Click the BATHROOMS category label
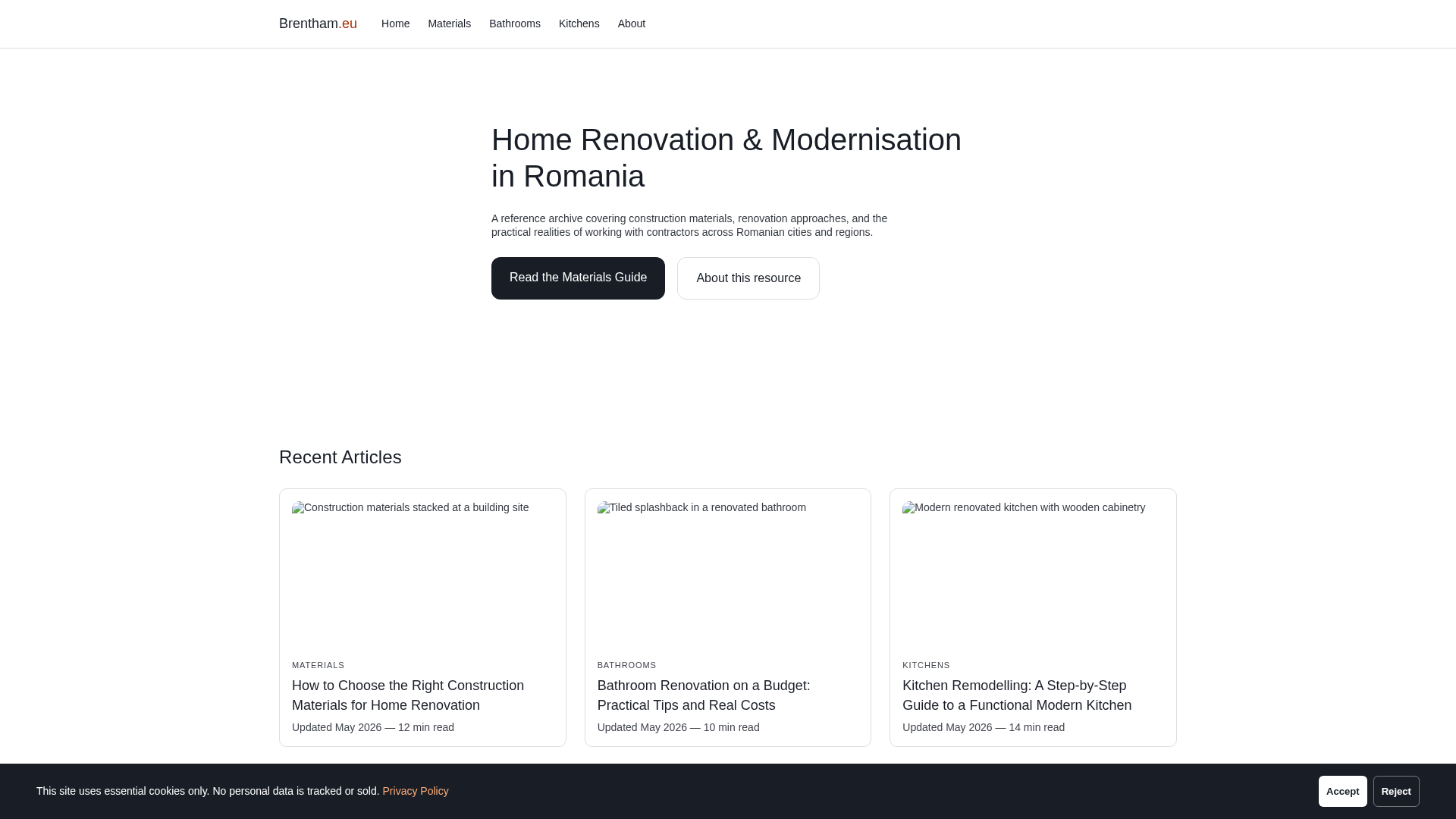Viewport: 1456px width, 819px height. pyautogui.click(x=626, y=665)
